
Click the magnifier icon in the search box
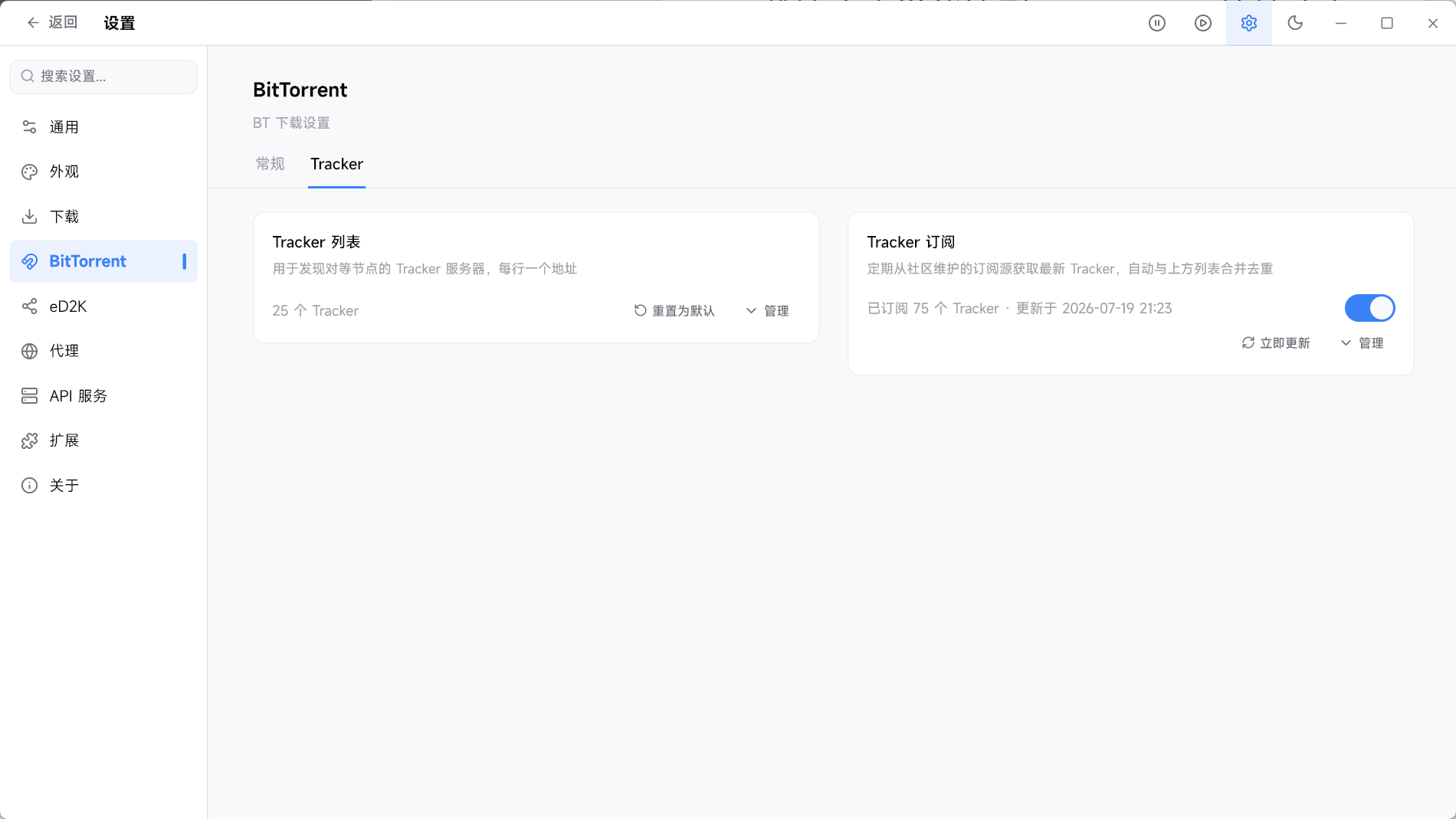[28, 76]
